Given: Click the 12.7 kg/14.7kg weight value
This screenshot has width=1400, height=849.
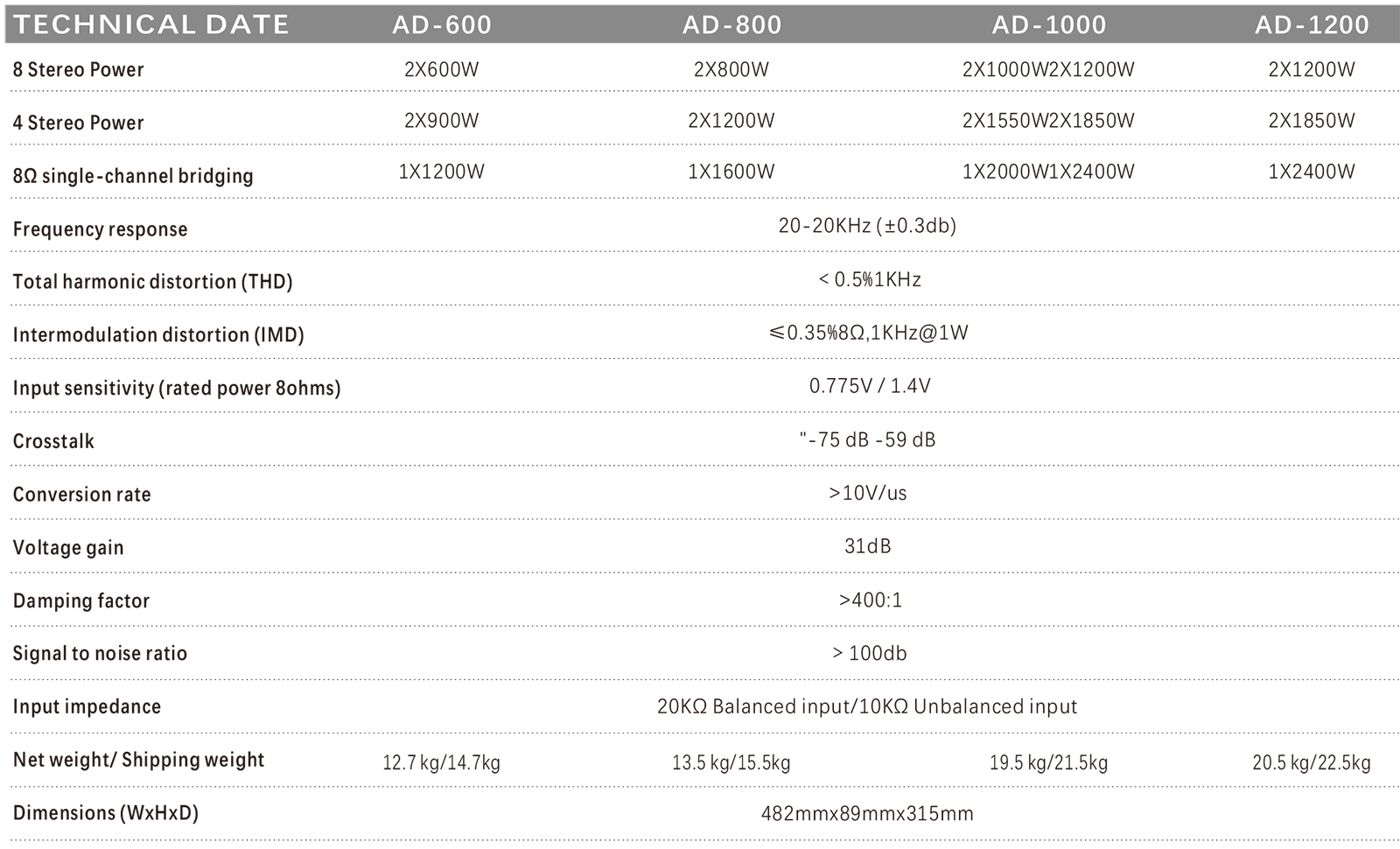Looking at the screenshot, I should click(441, 763).
